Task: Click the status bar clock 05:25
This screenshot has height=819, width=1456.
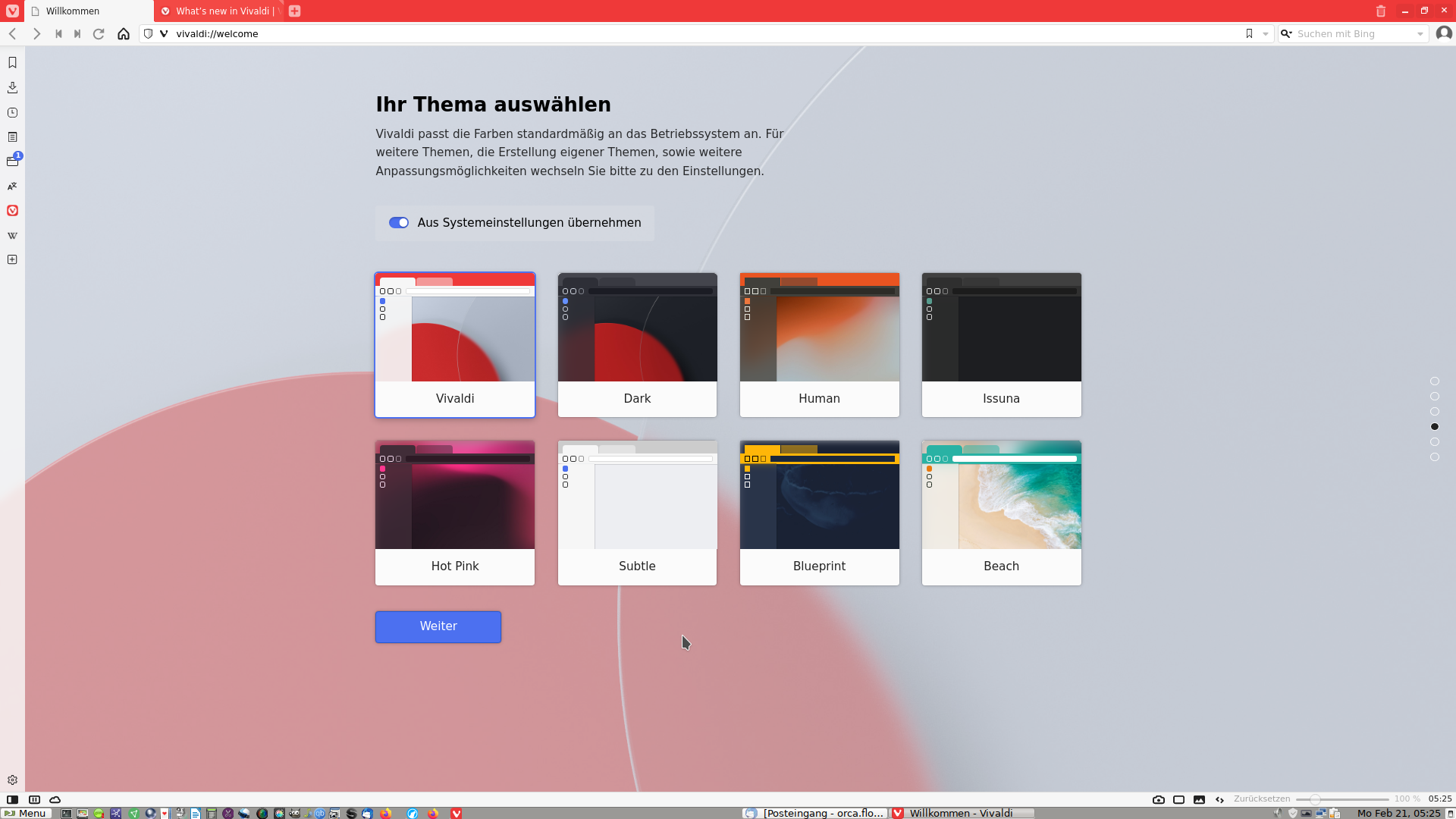Action: click(x=1440, y=799)
